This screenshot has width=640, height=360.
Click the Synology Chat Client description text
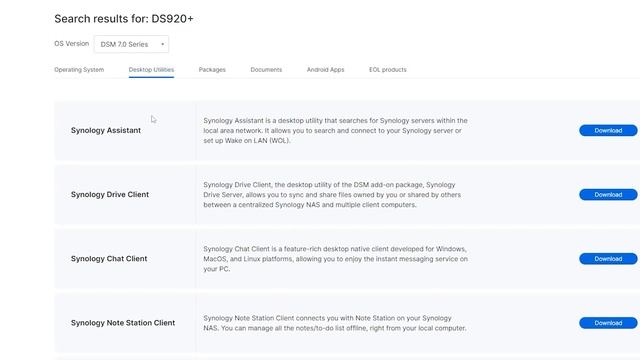point(336,259)
